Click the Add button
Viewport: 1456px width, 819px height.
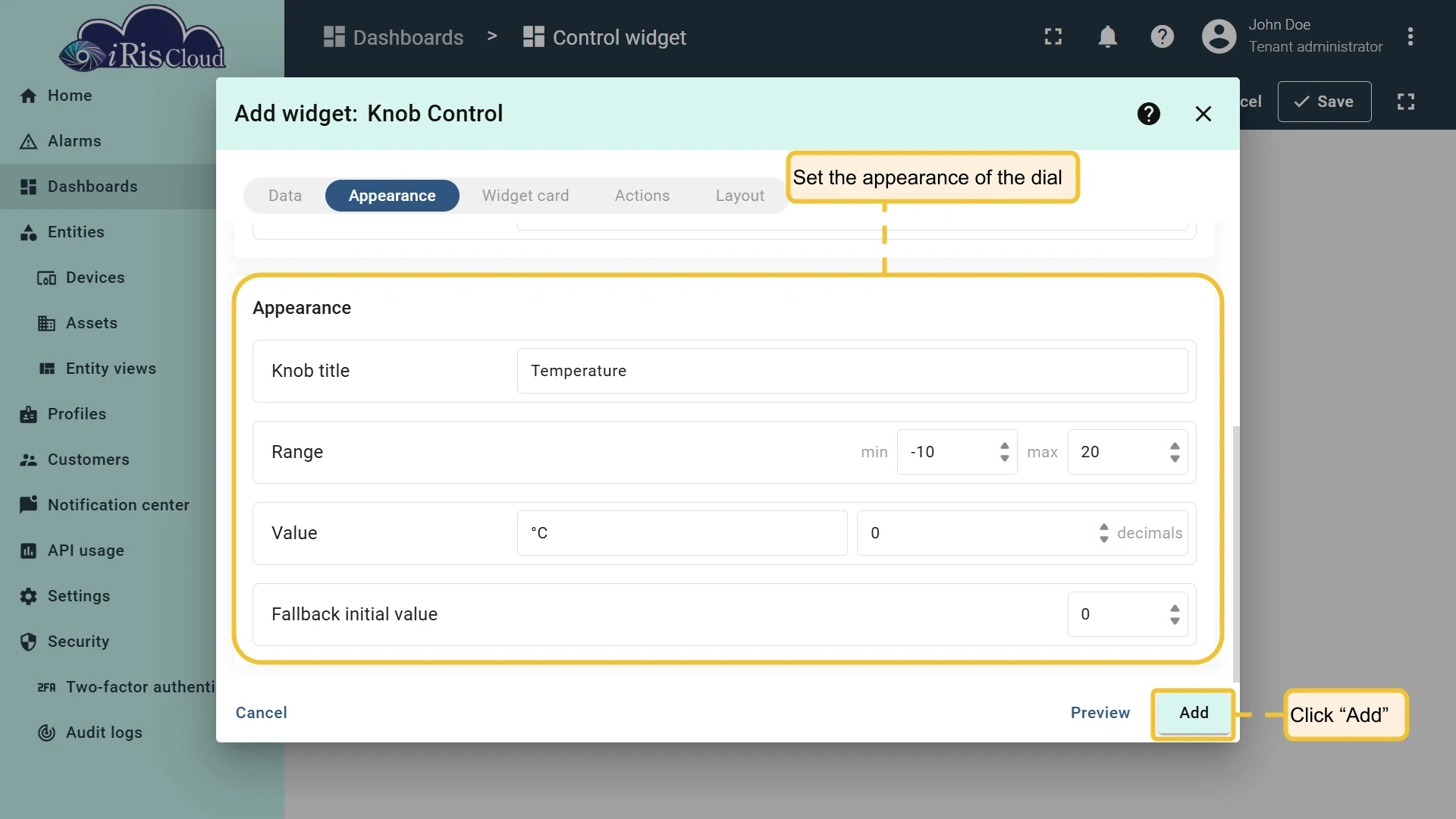click(x=1194, y=713)
